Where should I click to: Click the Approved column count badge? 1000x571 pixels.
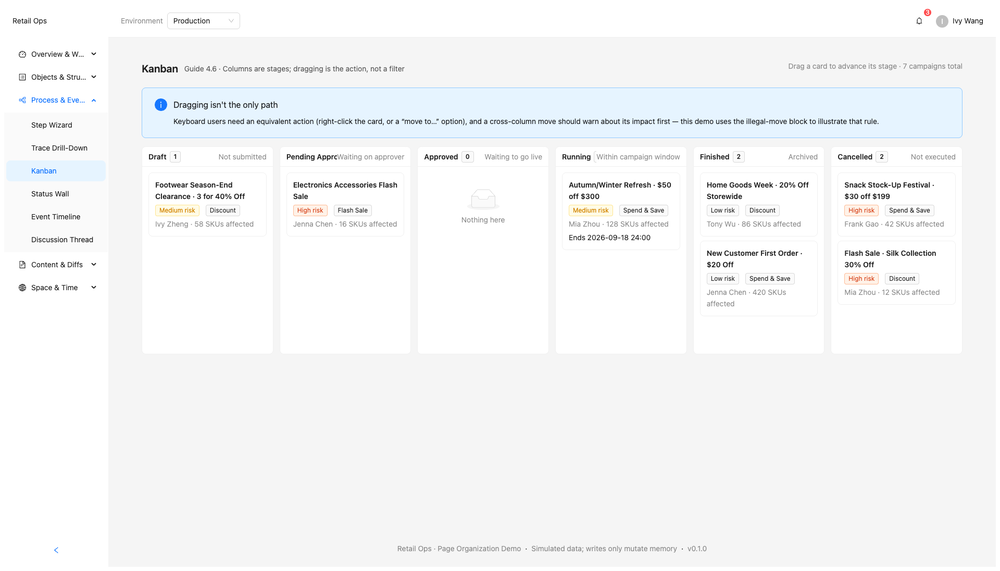(467, 157)
